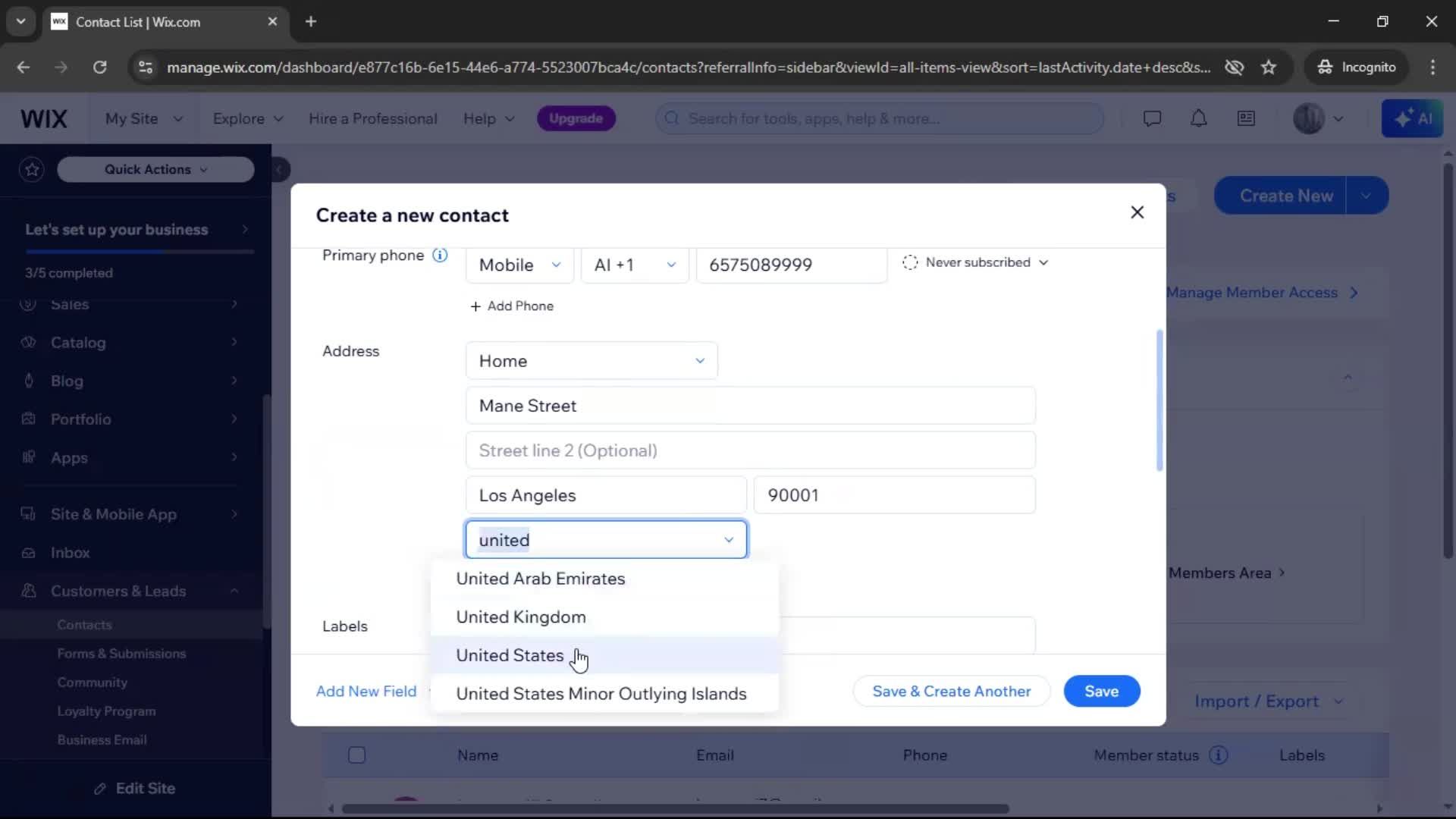Open browser three-dot menu

[1432, 67]
